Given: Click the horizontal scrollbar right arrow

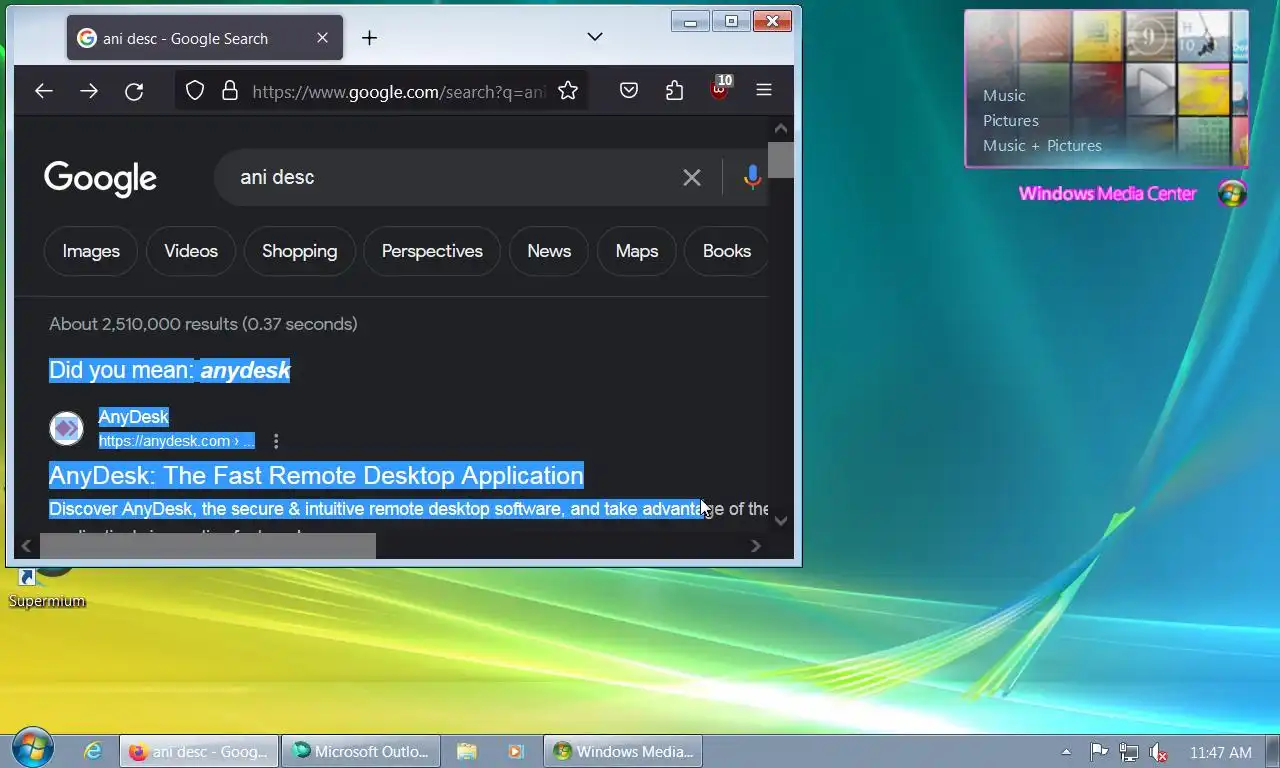Looking at the screenshot, I should click(756, 546).
